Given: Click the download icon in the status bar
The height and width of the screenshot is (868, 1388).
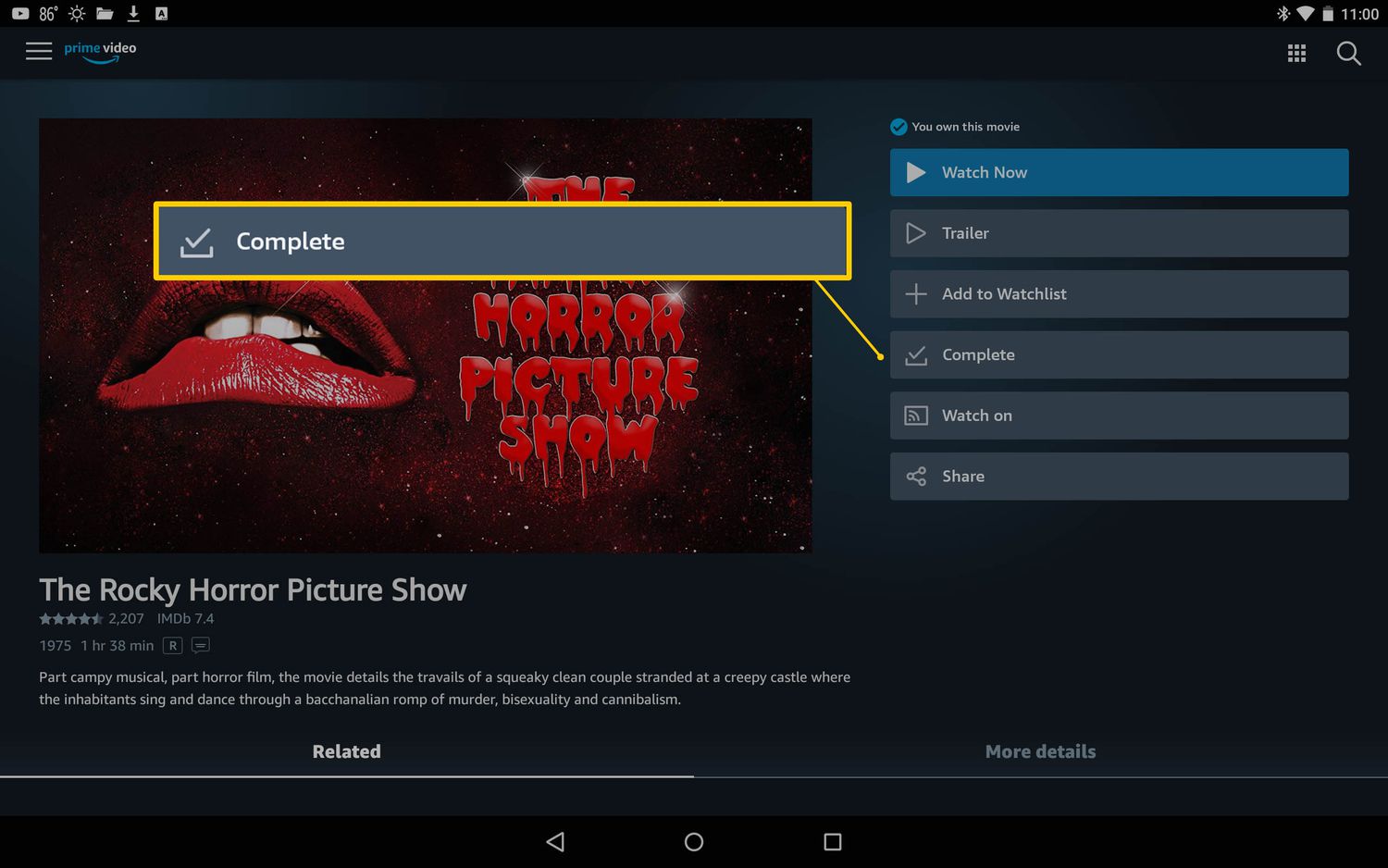Looking at the screenshot, I should (x=132, y=13).
